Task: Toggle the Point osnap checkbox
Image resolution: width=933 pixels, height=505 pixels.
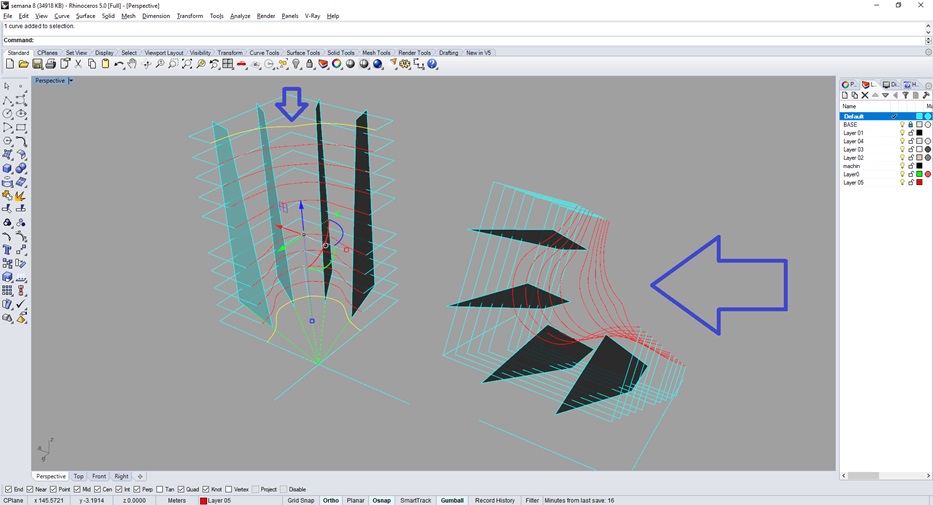Action: coord(54,490)
